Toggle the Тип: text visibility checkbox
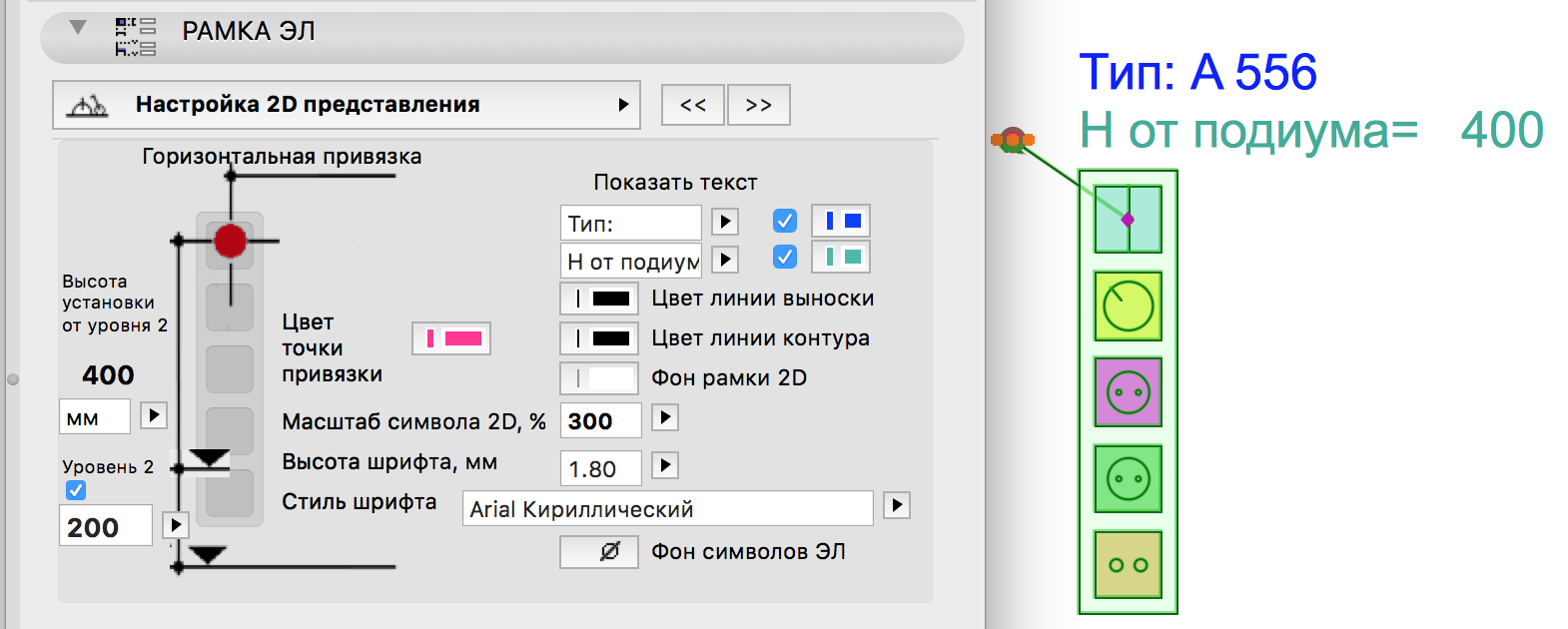 [x=785, y=221]
